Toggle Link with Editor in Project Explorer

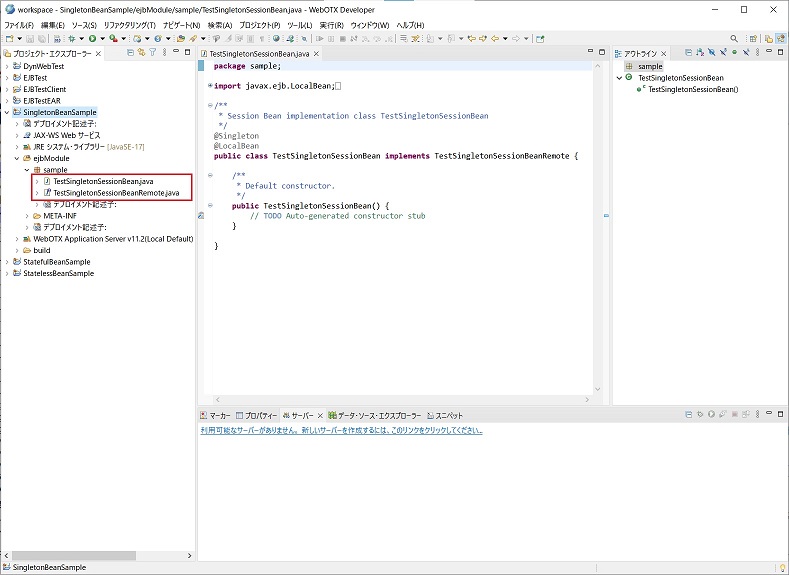[141, 52]
